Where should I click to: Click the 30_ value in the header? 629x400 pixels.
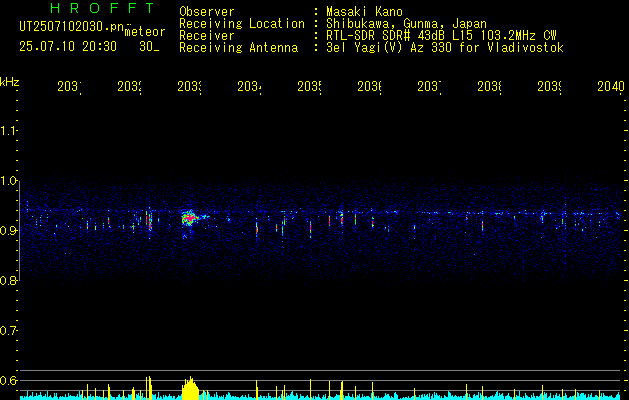coord(149,47)
